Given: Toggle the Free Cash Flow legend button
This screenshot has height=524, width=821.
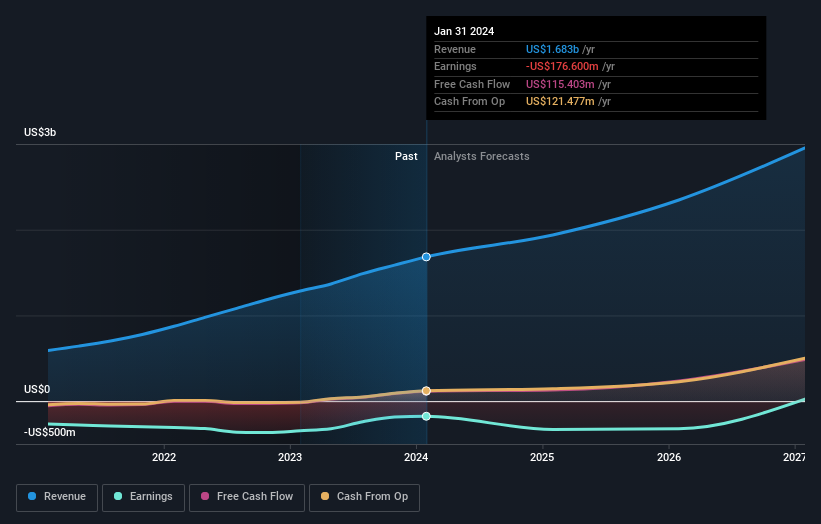Looking at the screenshot, I should 247,497.
